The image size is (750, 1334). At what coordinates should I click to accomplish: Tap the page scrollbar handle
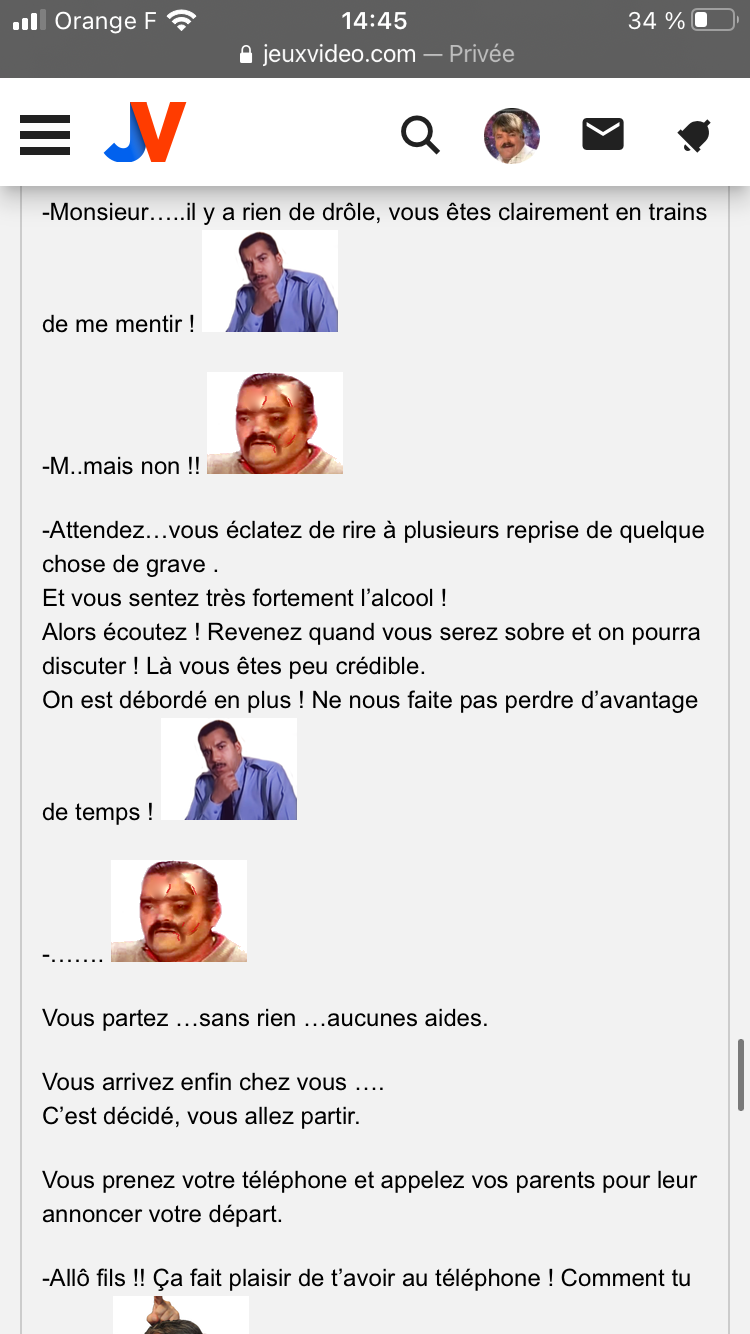[x=741, y=1075]
